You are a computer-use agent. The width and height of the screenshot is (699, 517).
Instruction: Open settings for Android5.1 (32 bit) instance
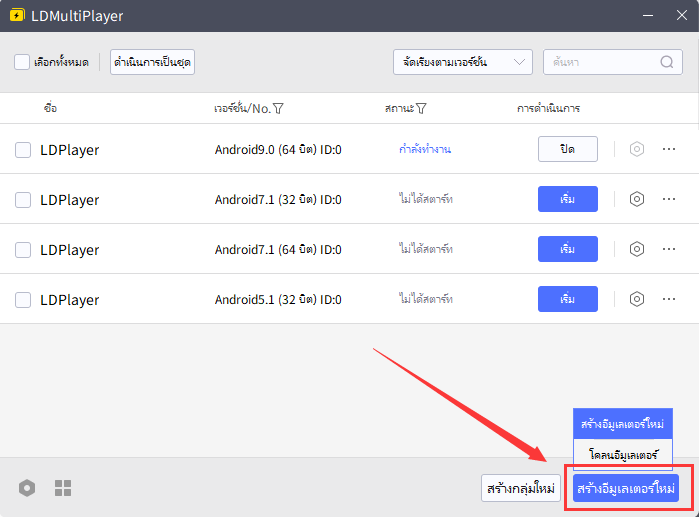[637, 299]
